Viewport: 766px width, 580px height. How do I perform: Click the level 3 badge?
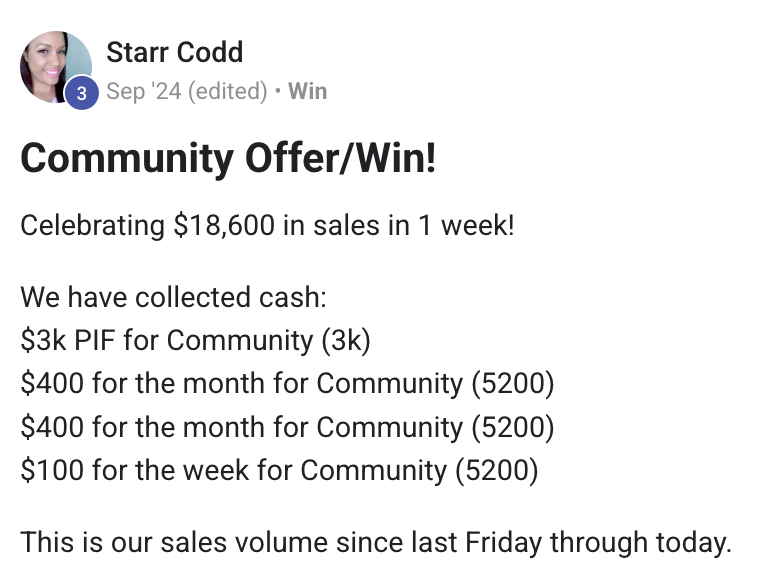pos(82,93)
